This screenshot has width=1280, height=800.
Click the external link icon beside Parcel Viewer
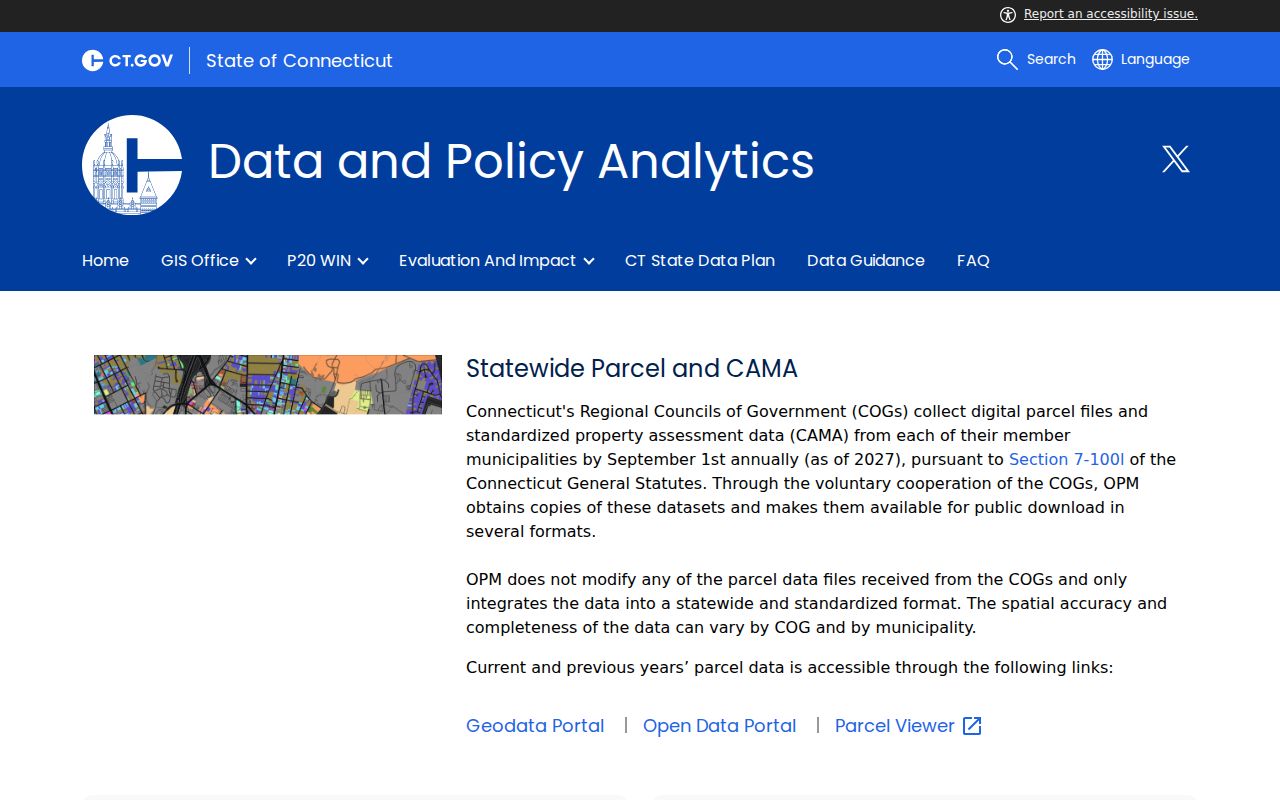[972, 726]
